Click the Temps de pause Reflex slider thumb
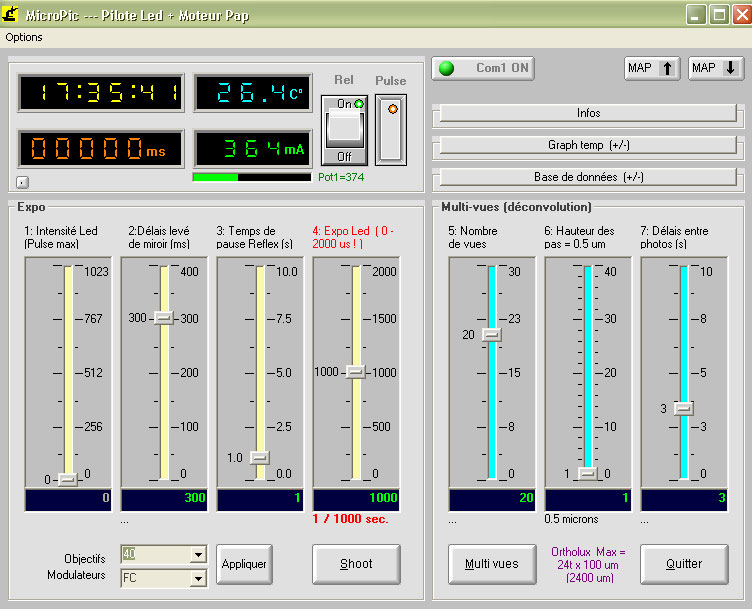The height and width of the screenshot is (609, 752). point(259,457)
